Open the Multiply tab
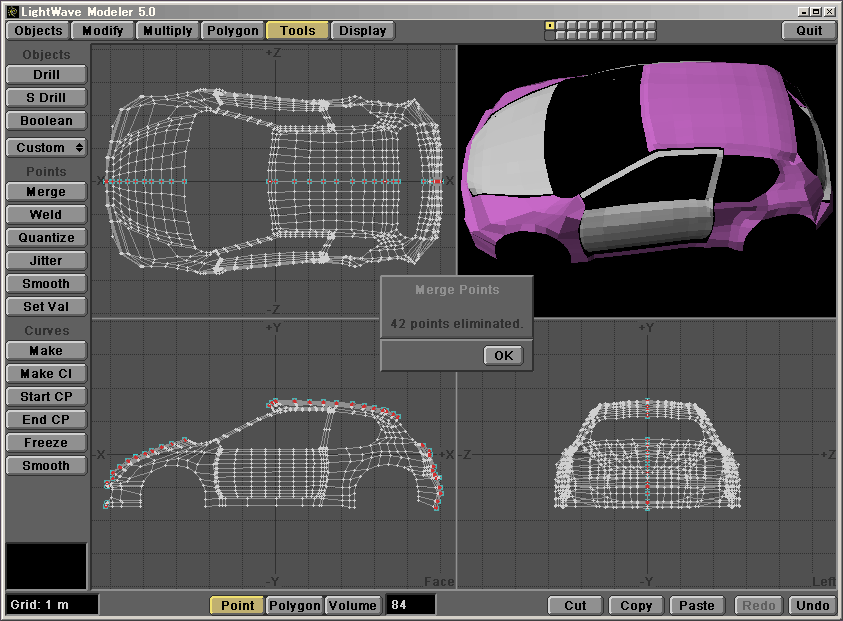 [x=167, y=31]
